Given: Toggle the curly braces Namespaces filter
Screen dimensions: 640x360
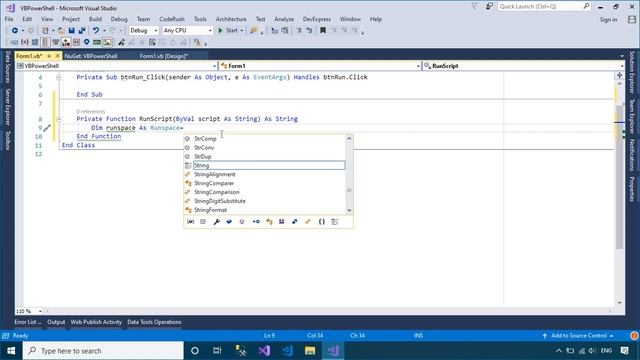Looking at the screenshot, I should [322, 222].
